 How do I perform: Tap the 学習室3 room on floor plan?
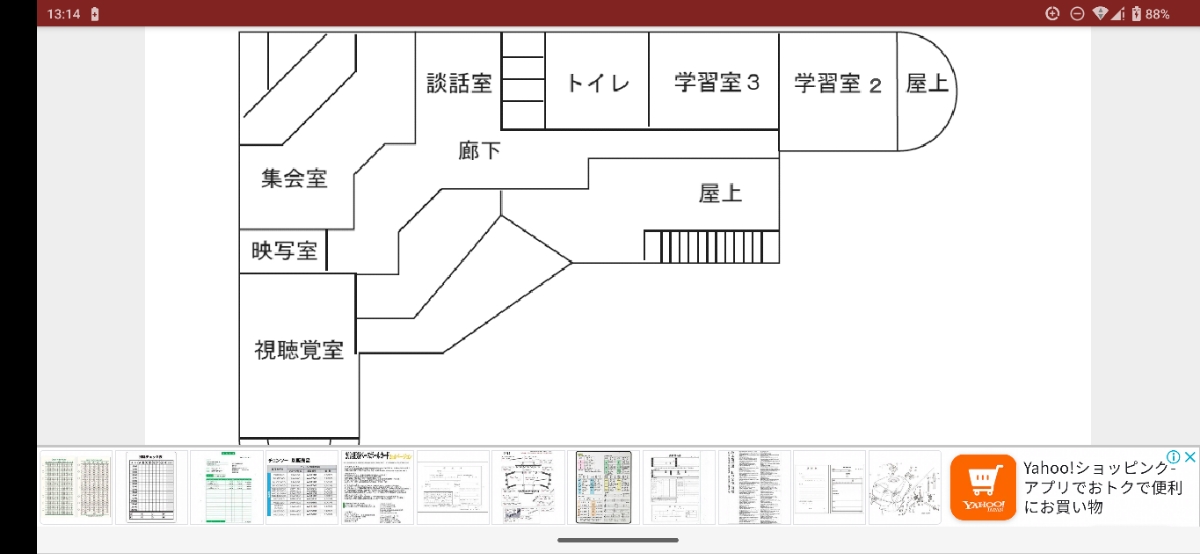(x=715, y=81)
